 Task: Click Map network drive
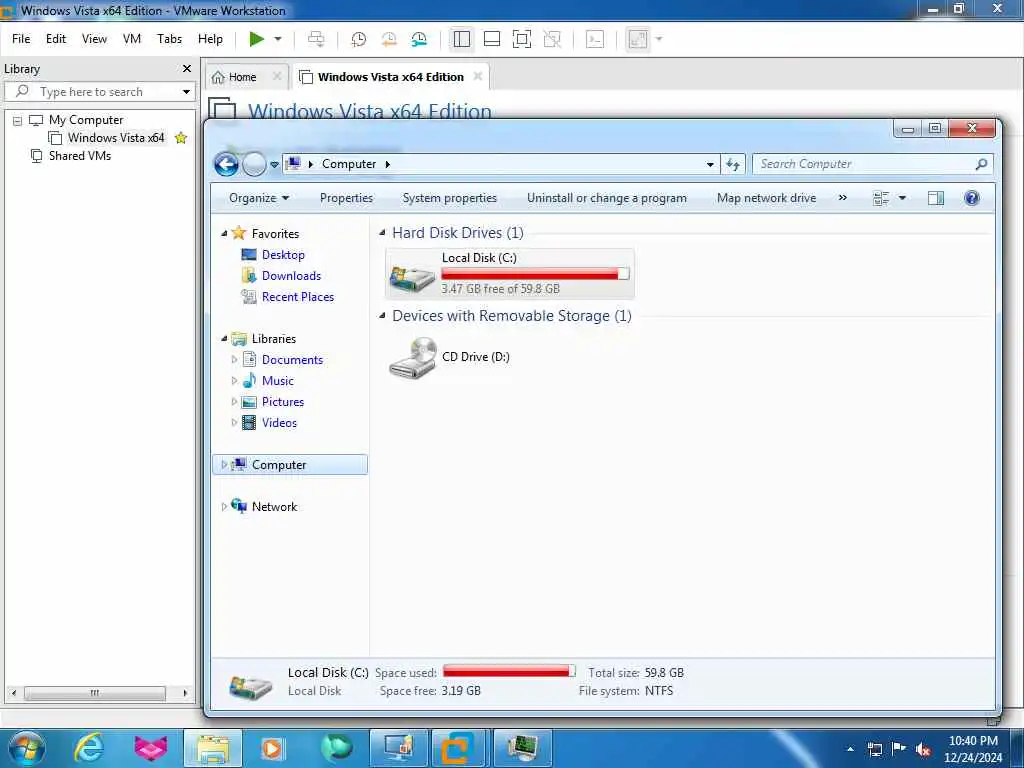pos(766,198)
